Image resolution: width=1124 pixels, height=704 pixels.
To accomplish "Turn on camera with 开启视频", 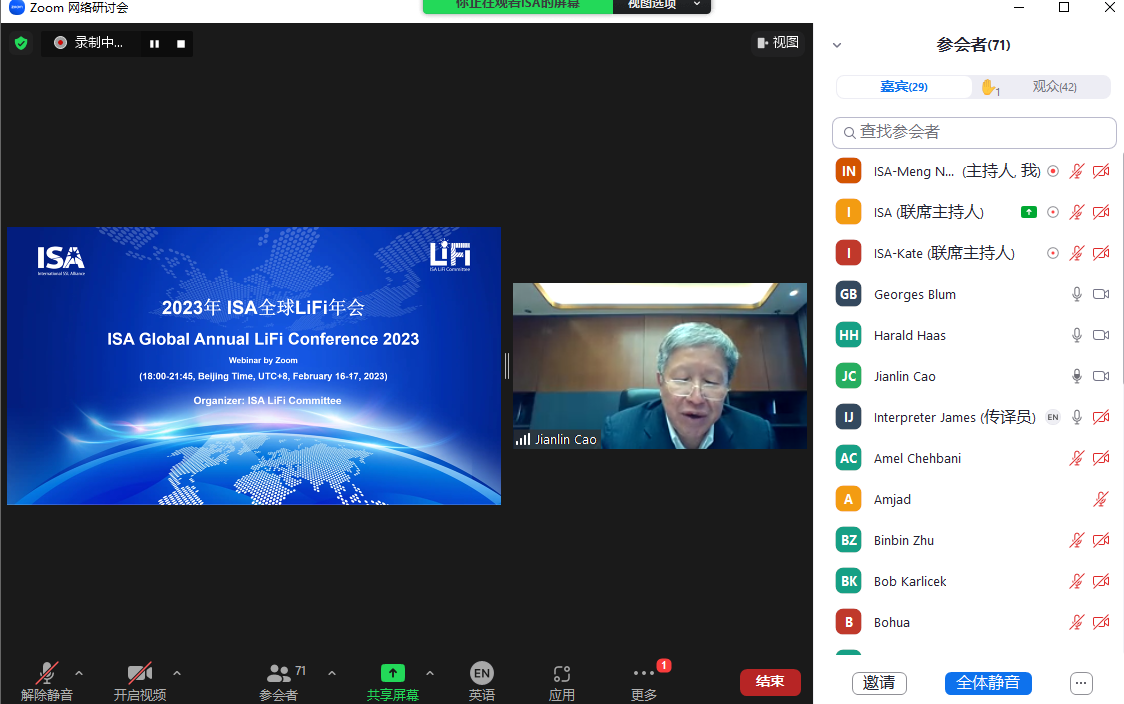I will tap(140, 674).
